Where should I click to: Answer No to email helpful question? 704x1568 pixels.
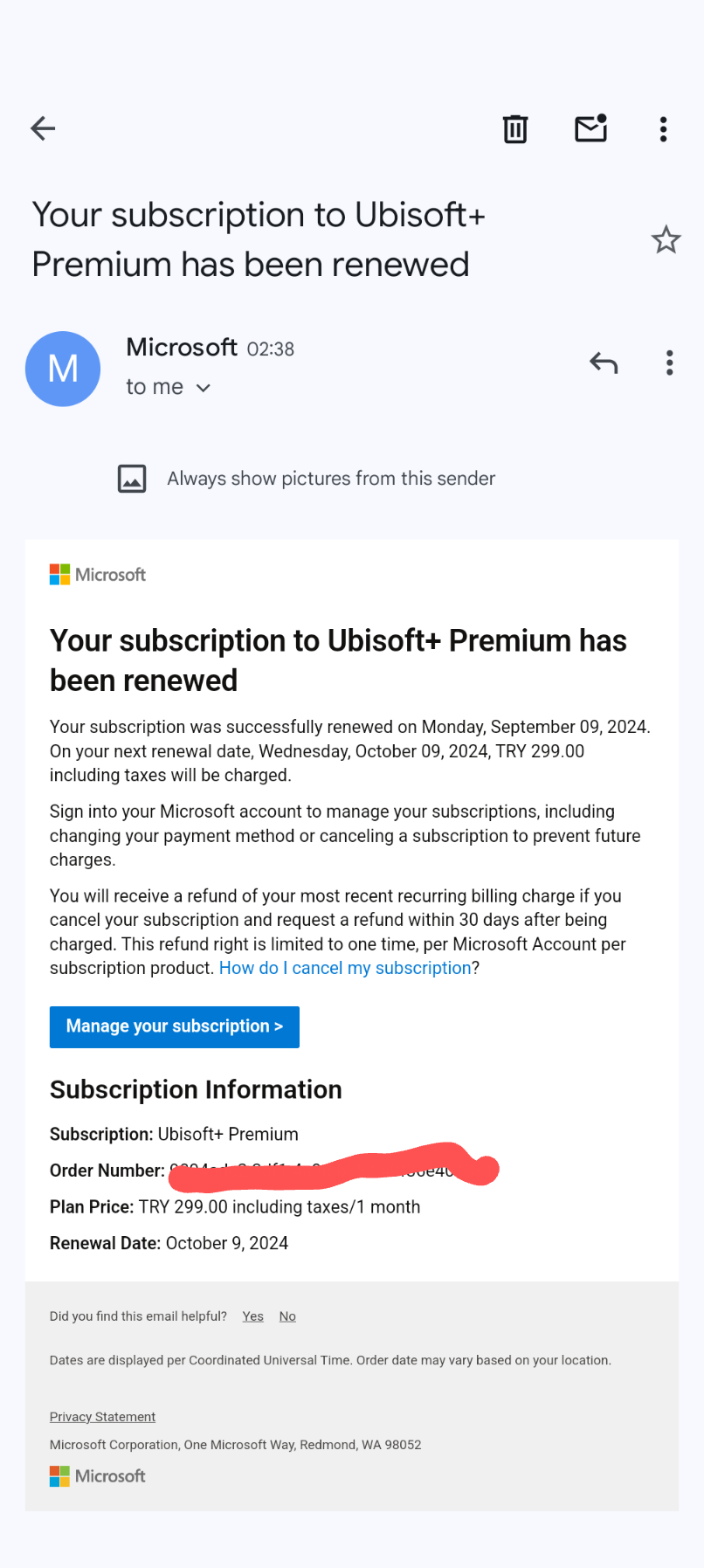pos(287,1316)
